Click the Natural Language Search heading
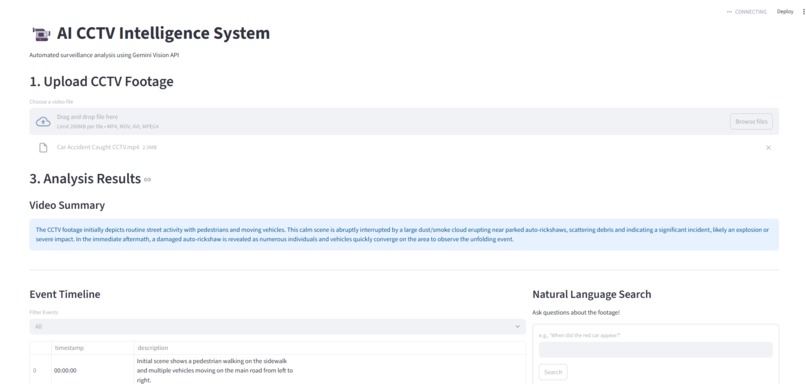This screenshot has width=806, height=384. pos(592,295)
